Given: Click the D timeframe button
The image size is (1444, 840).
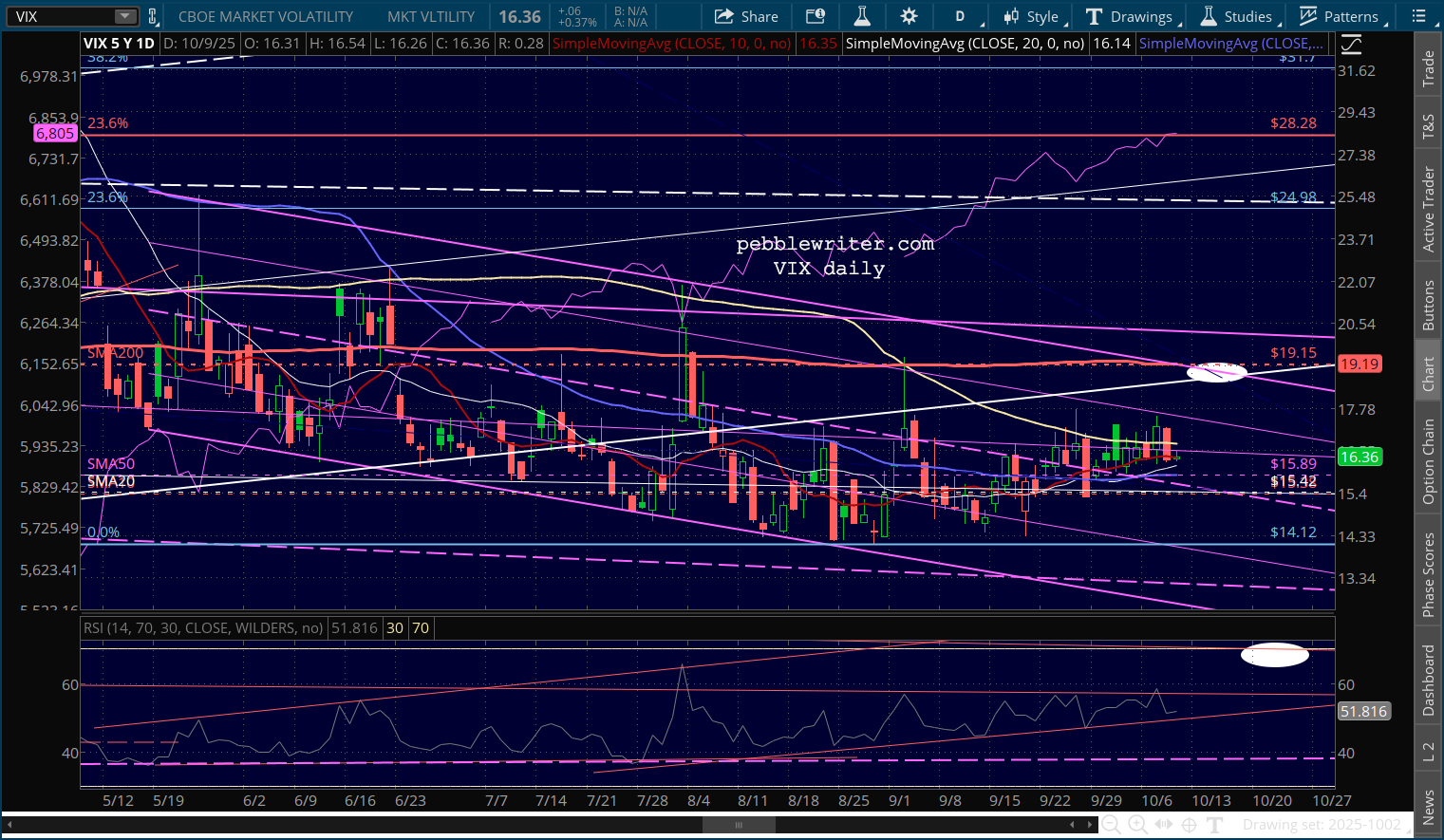Looking at the screenshot, I should [x=960, y=16].
